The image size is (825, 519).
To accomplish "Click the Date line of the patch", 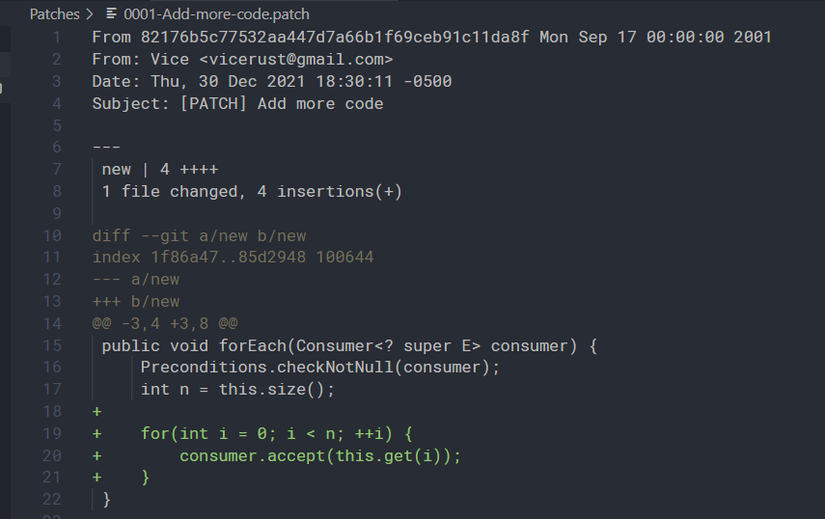I will tap(271, 81).
